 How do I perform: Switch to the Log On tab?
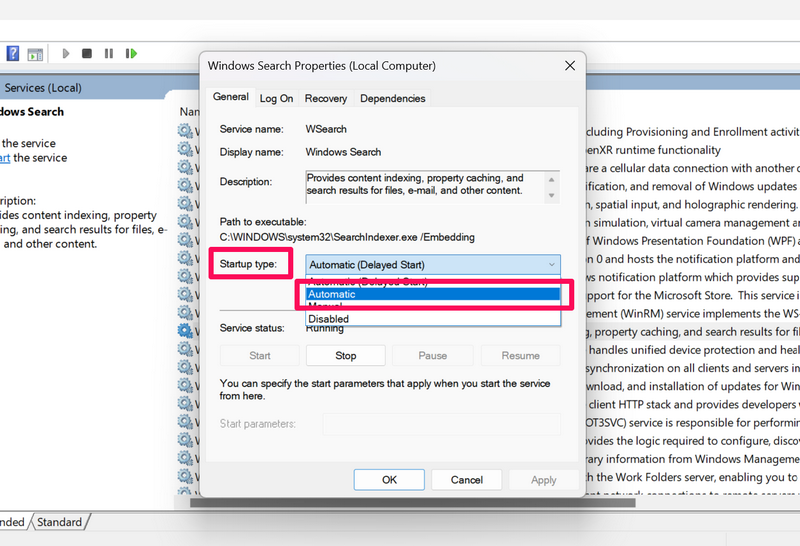point(276,98)
